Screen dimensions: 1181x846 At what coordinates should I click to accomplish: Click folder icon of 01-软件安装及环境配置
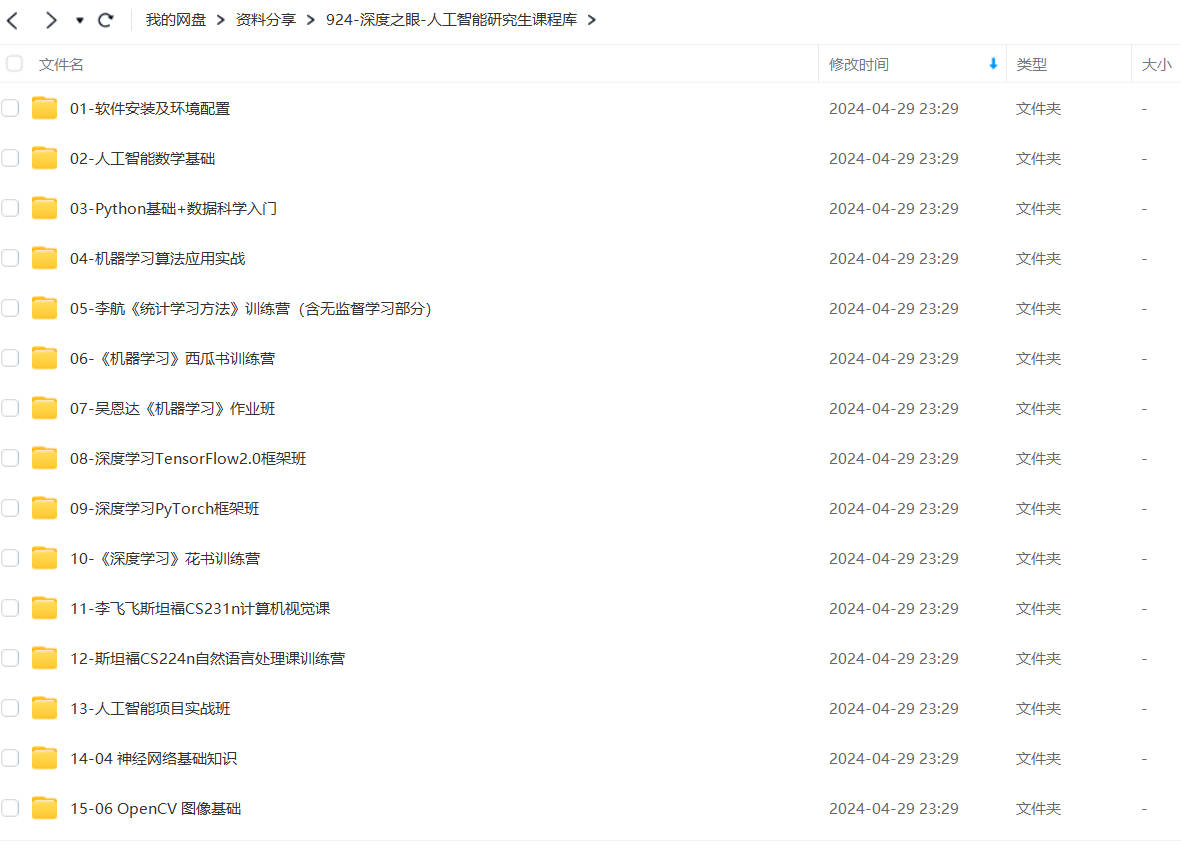(x=44, y=108)
